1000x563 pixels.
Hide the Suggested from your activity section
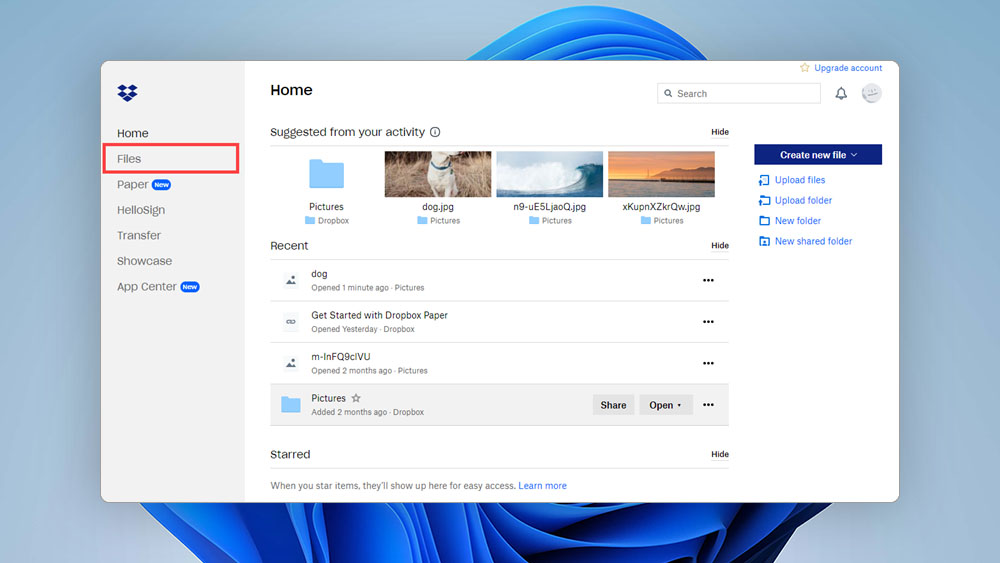point(720,132)
